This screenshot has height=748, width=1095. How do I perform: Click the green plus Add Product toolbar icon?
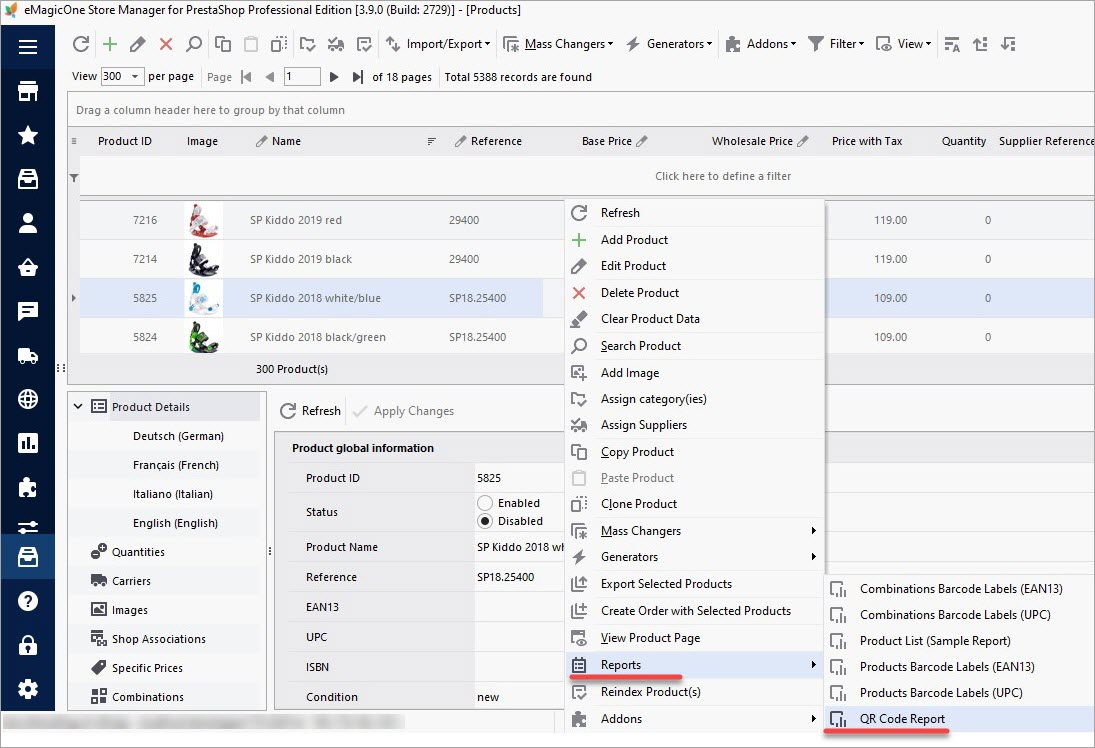pos(110,44)
